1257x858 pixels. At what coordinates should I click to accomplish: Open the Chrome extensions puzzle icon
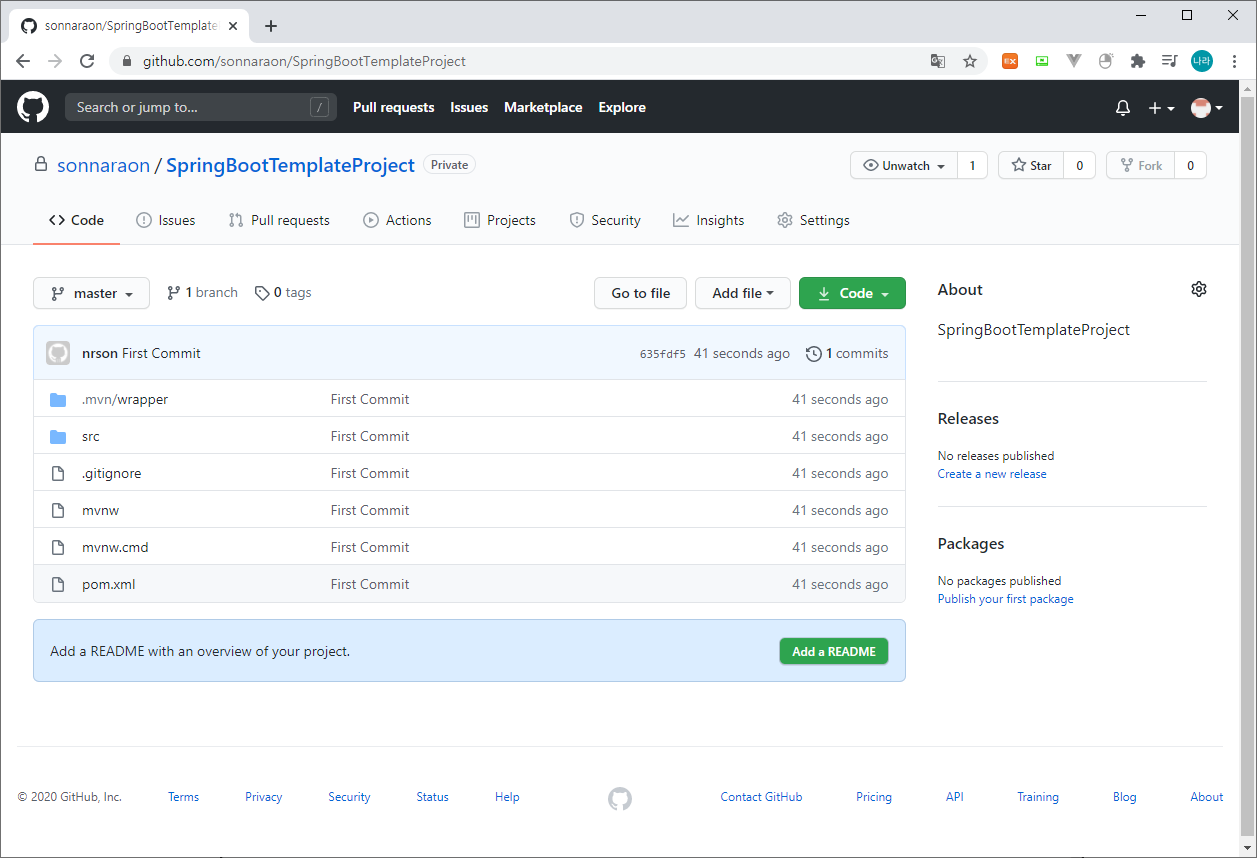point(1137,61)
